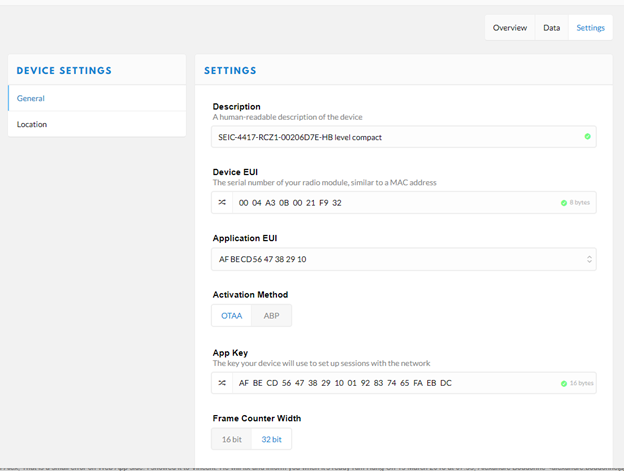This screenshot has height=471, width=624.
Task: Click the 8 bytes validity indicator
Action: (x=577, y=203)
